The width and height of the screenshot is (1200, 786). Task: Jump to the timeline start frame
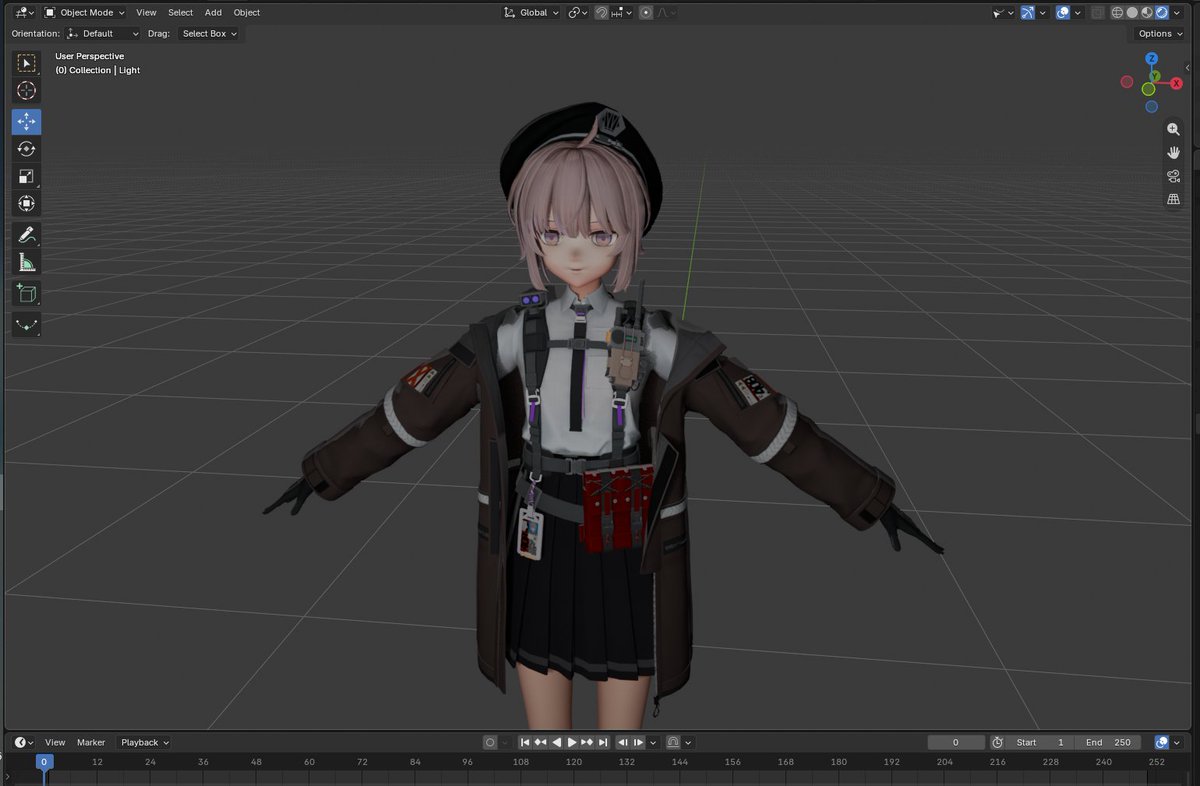pyautogui.click(x=525, y=742)
